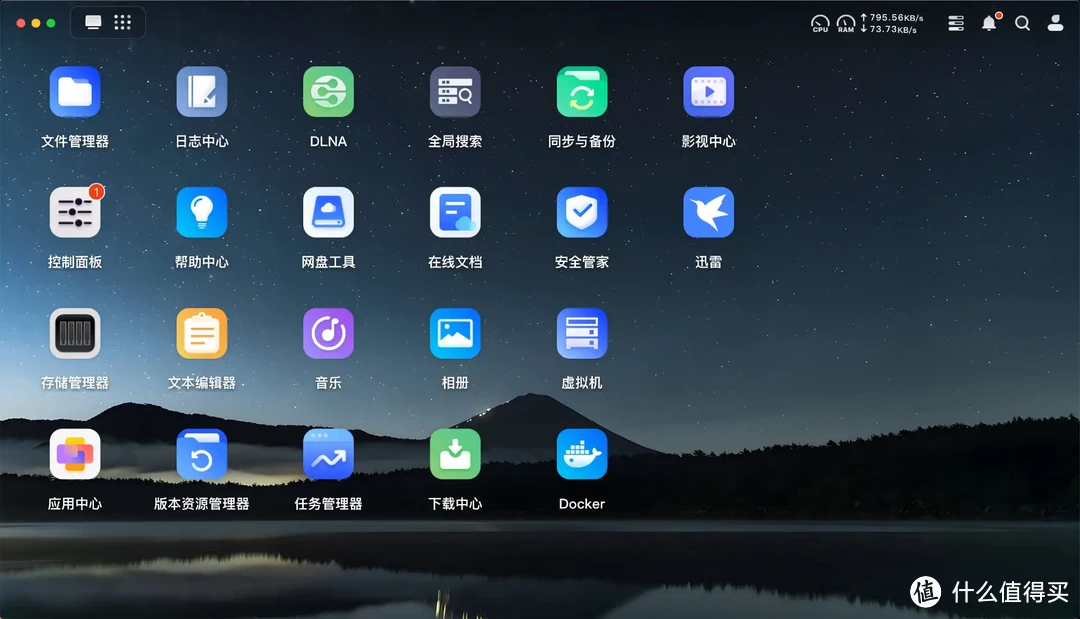
Task: Launch 文本编辑器 text editor
Action: pos(201,334)
